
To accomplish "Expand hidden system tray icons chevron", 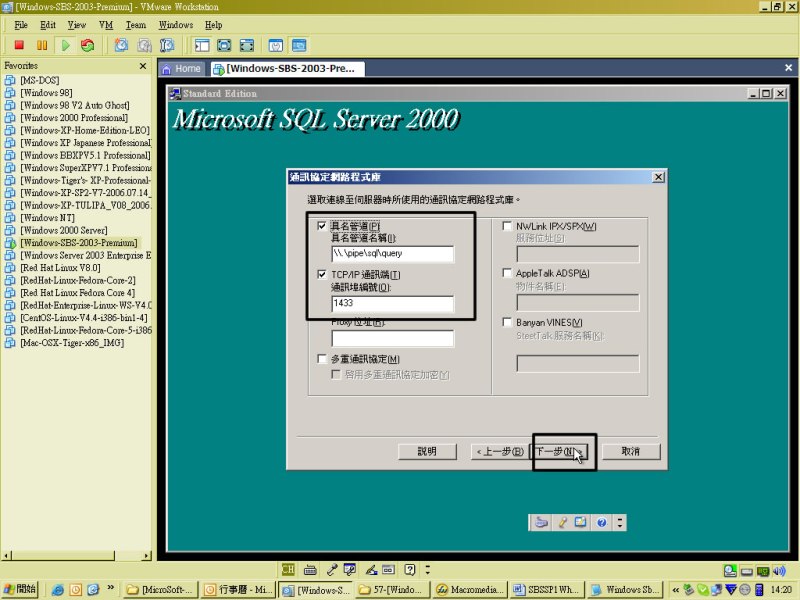I will click(x=676, y=590).
